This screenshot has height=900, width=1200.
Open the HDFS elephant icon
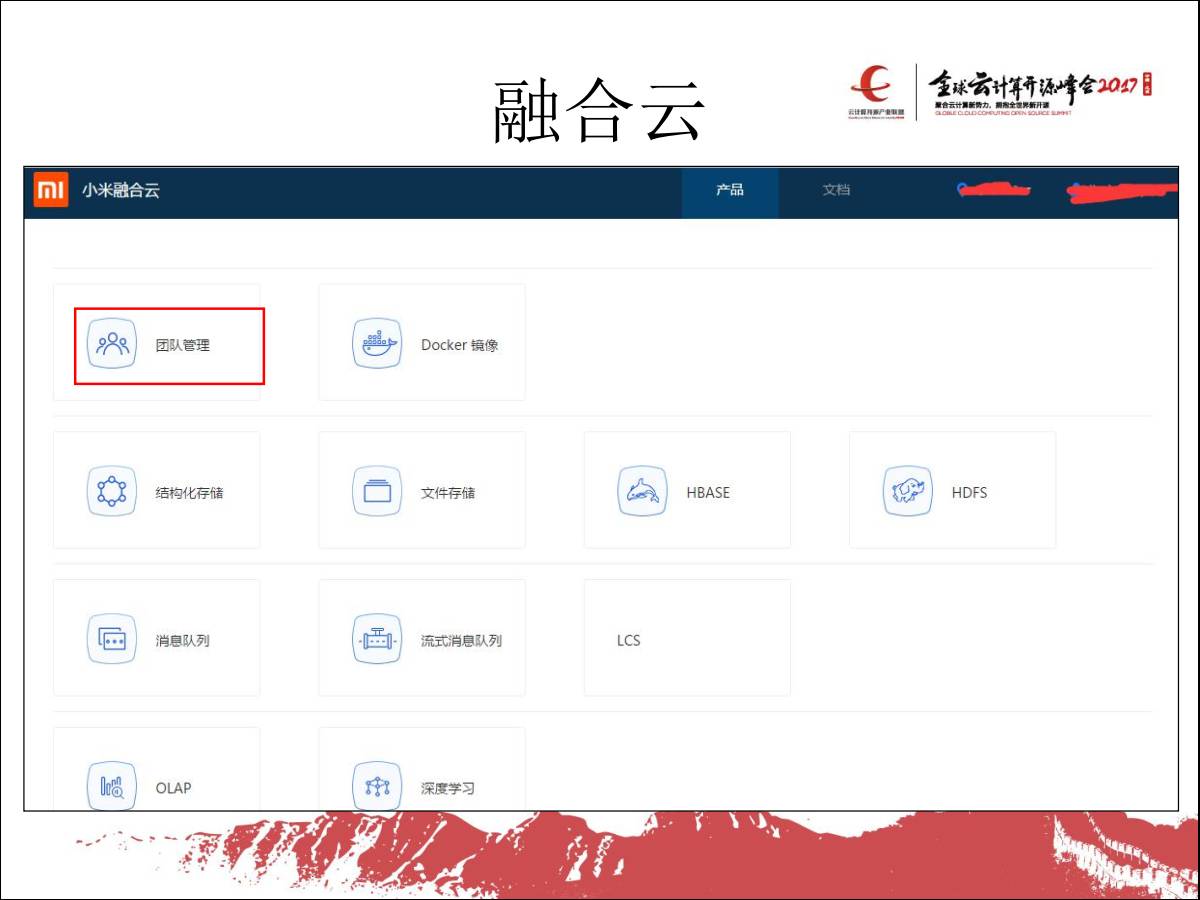coord(908,492)
